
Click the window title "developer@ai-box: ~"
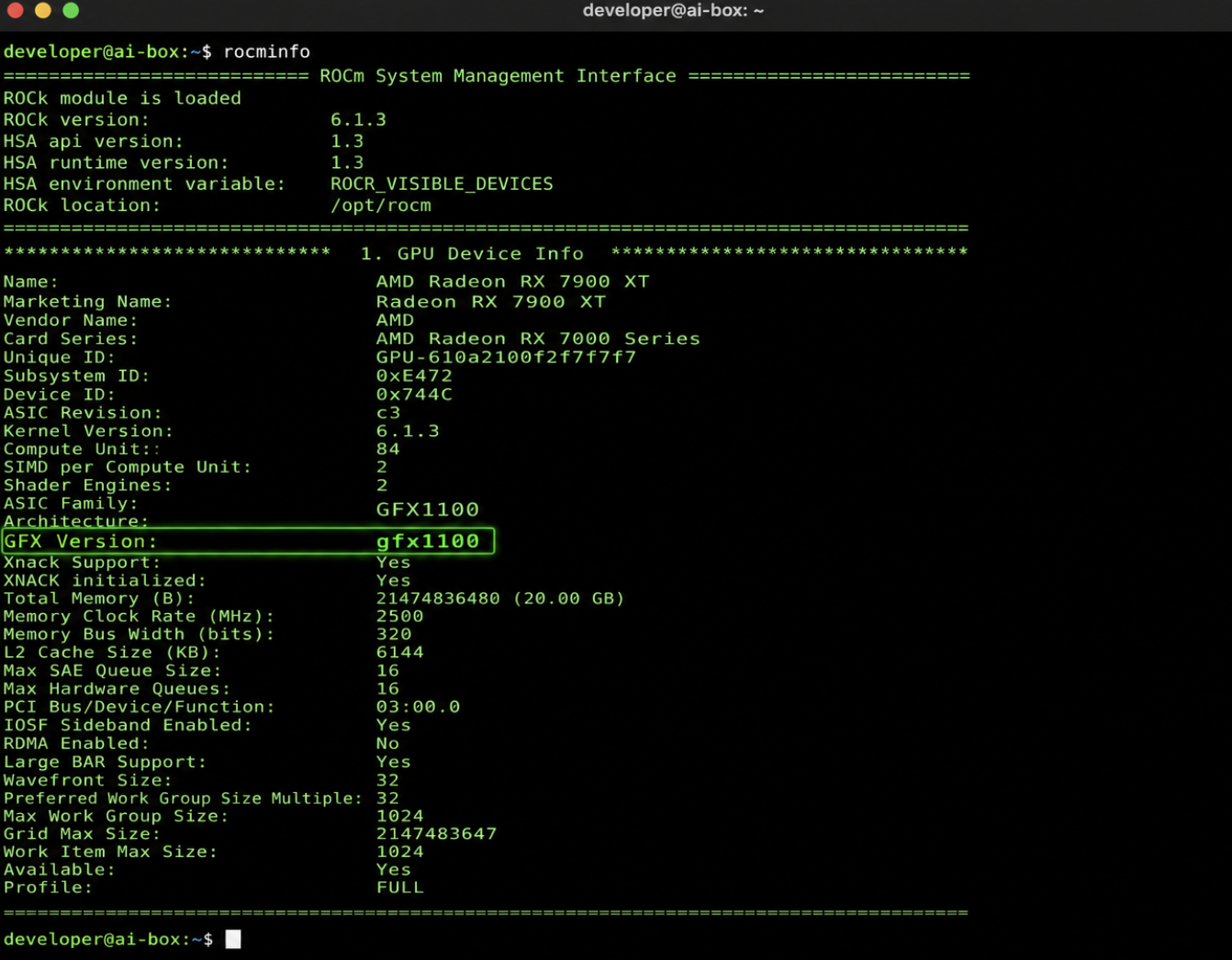[673, 11]
